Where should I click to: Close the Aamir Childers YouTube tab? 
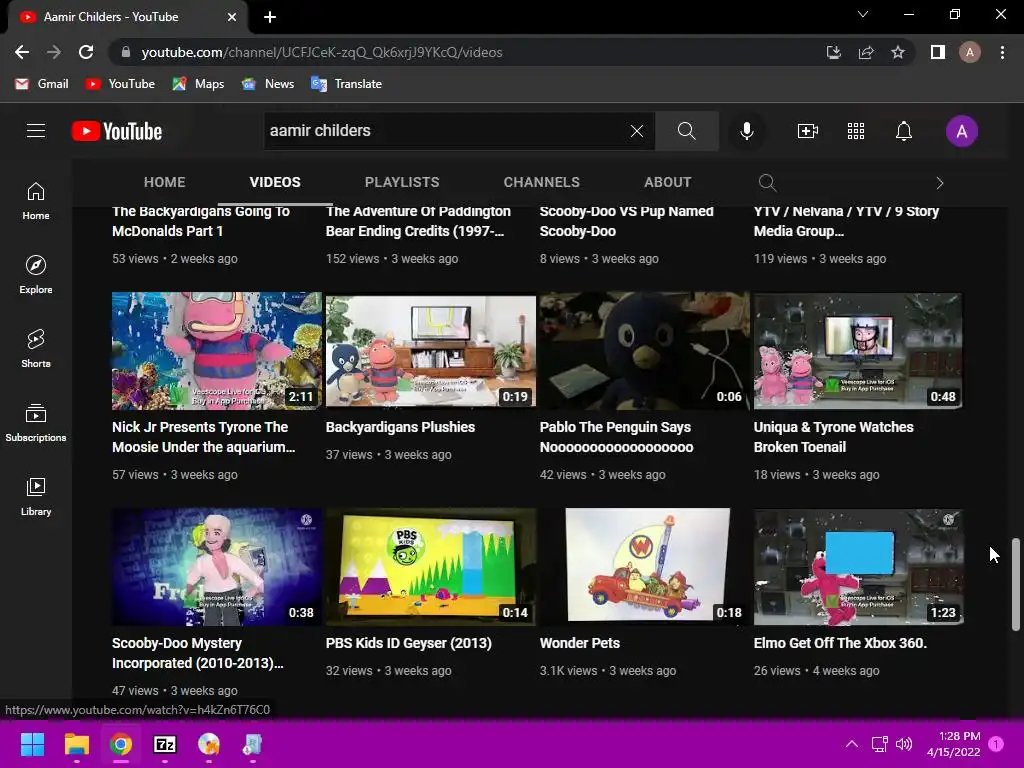(232, 17)
